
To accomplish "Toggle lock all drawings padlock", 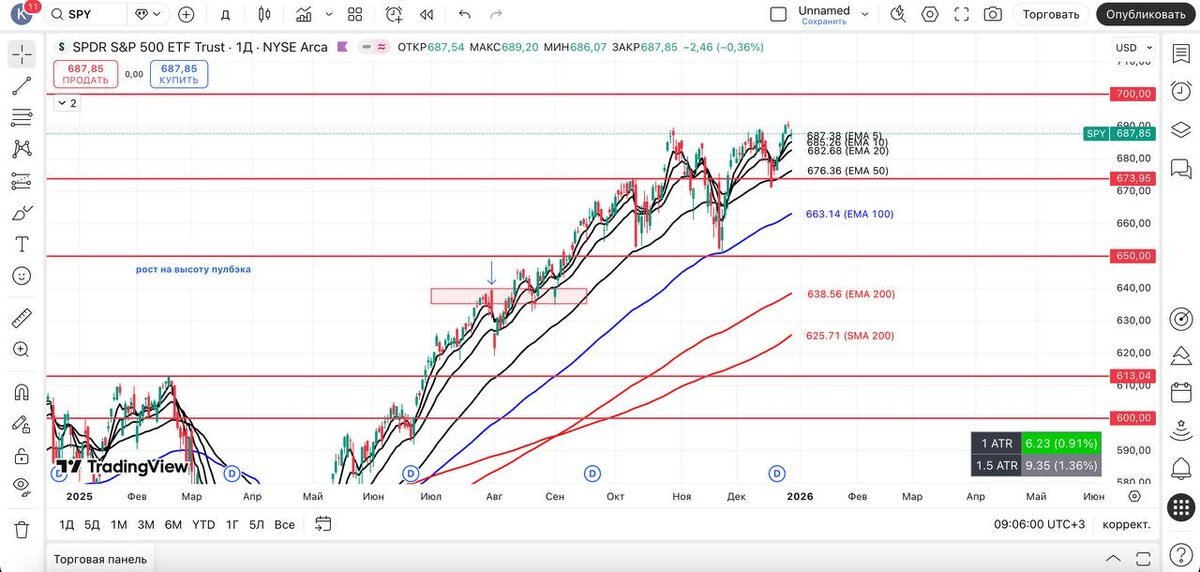I will (x=22, y=456).
